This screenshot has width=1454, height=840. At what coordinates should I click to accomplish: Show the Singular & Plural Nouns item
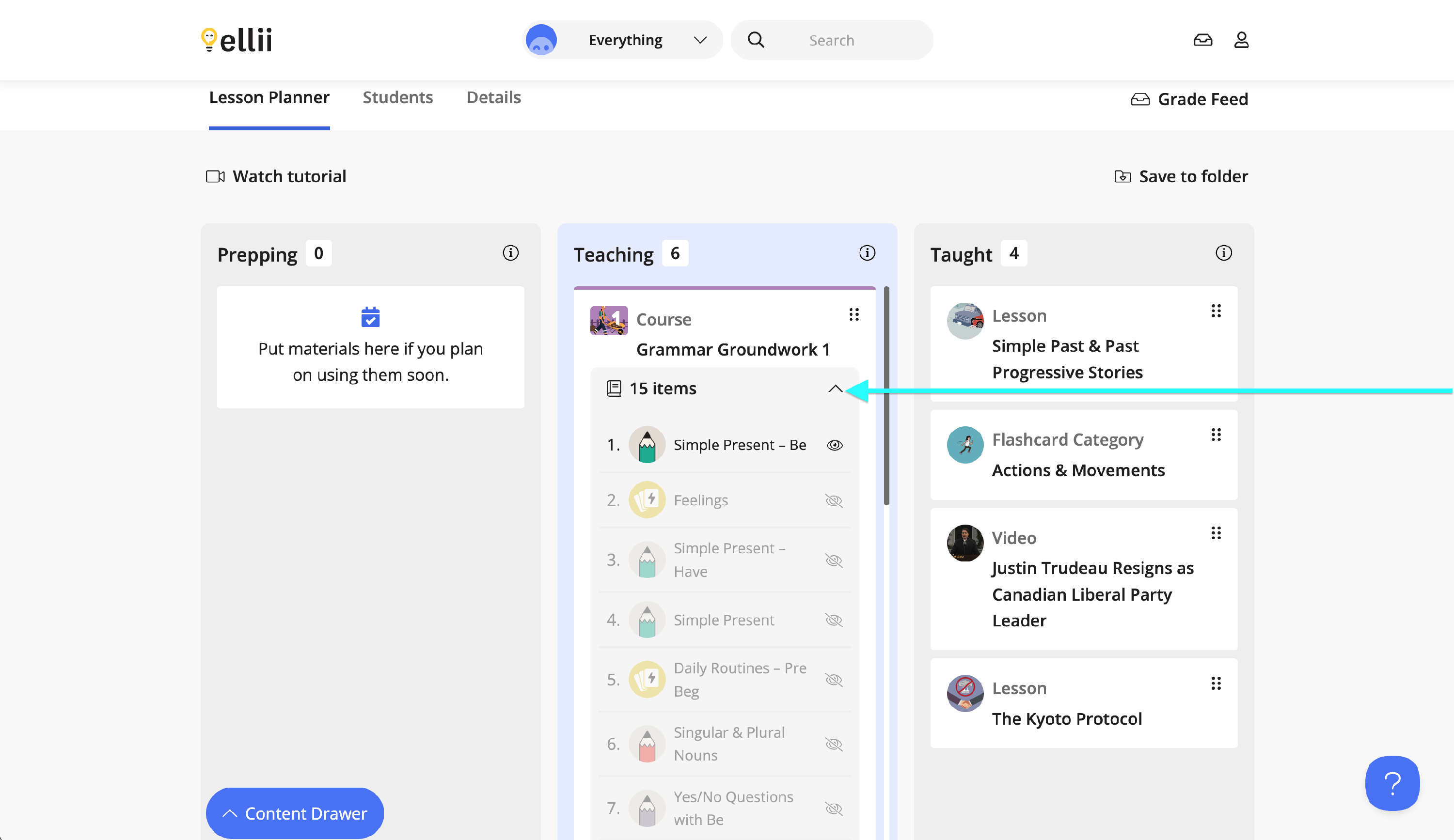coord(834,744)
